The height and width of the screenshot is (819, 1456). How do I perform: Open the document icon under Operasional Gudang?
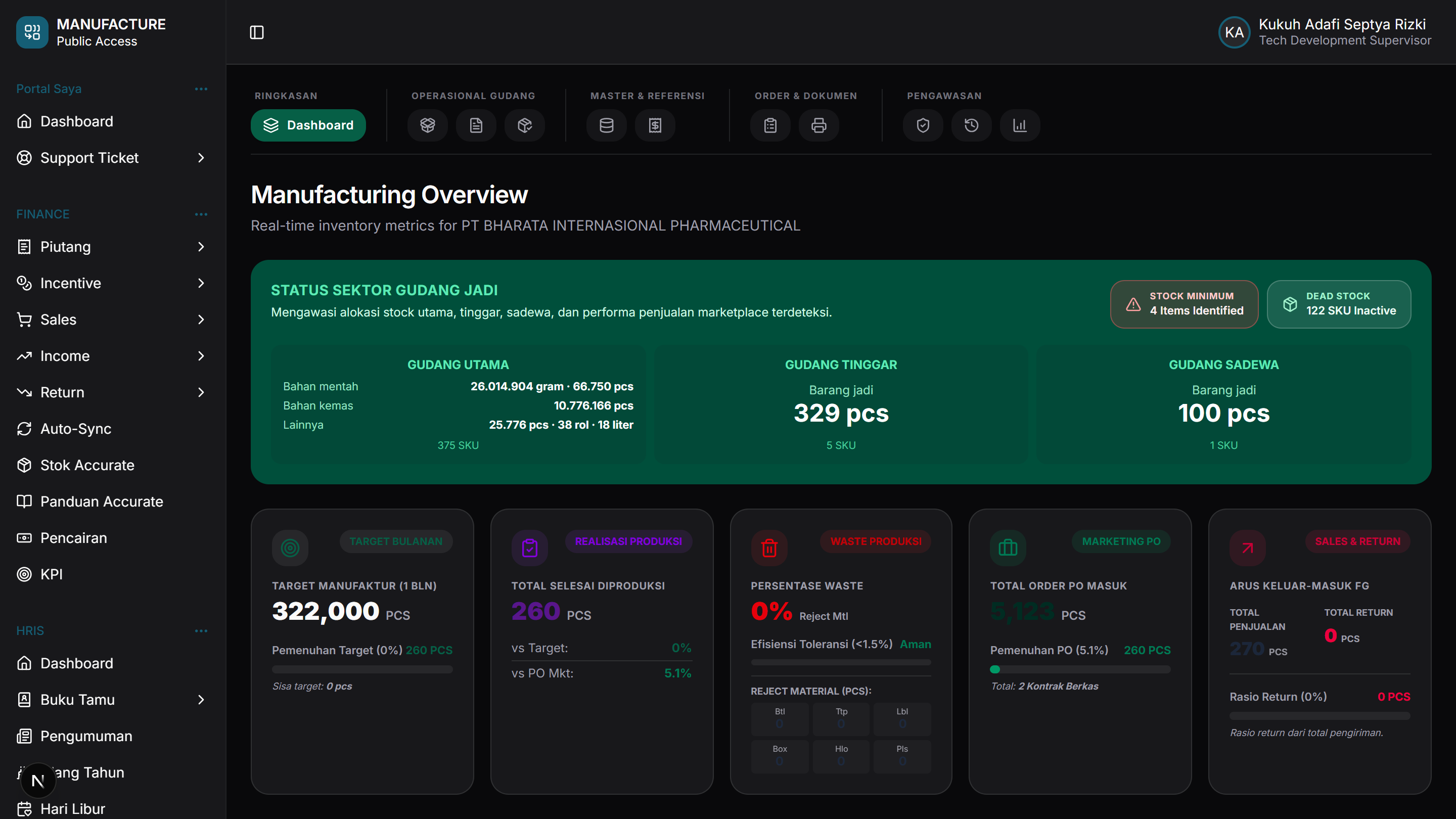(476, 125)
